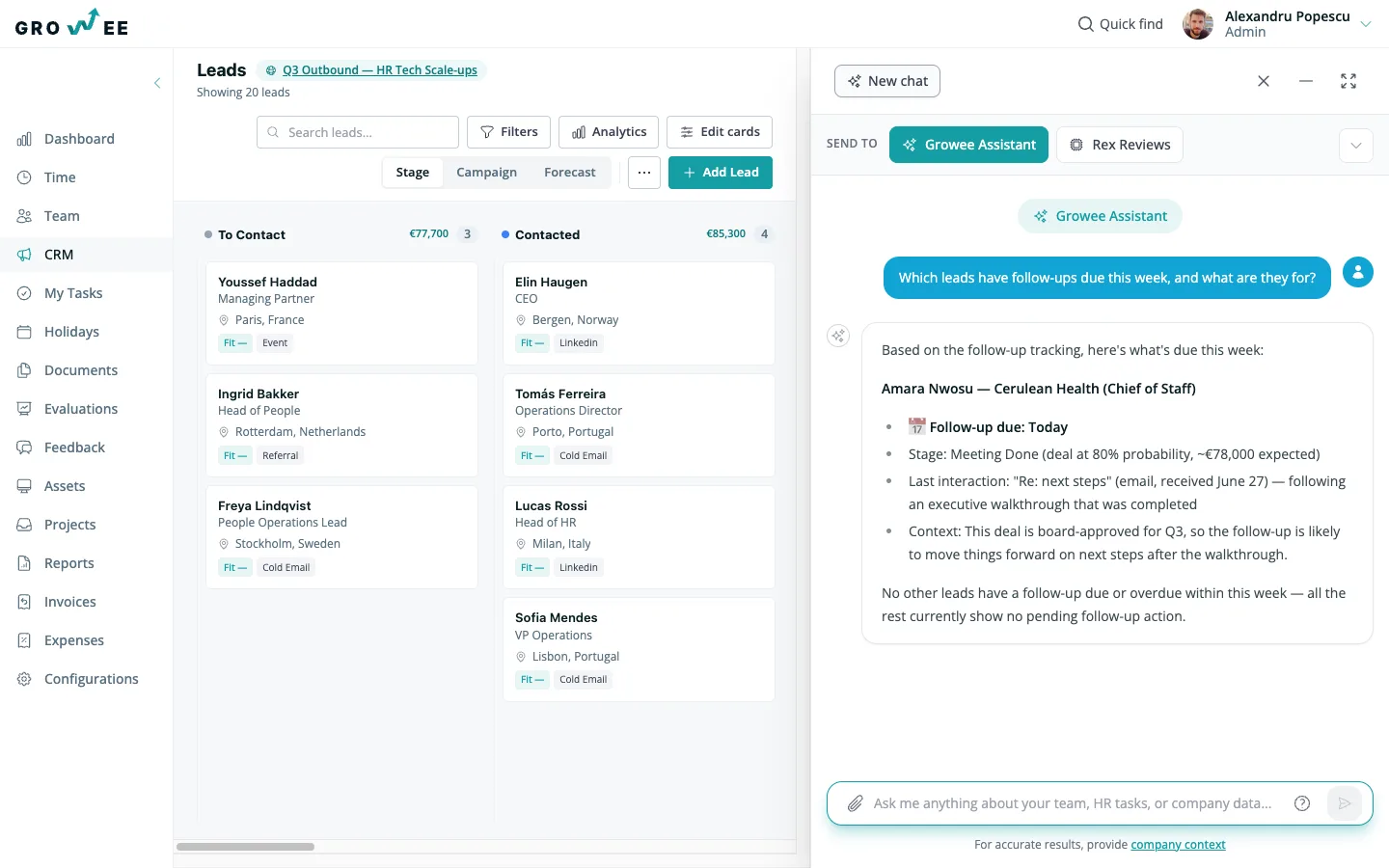Viewport: 1389px width, 868px height.
Task: Click the Add Lead button
Action: point(721,173)
